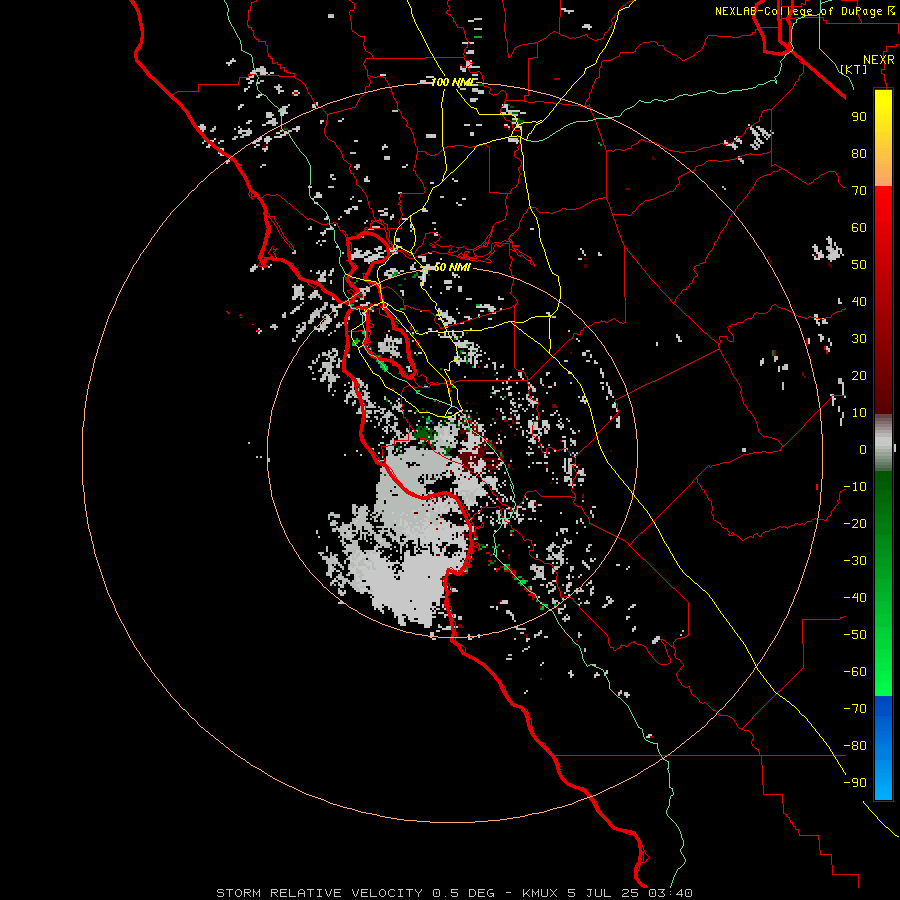The image size is (900, 900).
Task: Click the 'KMUX' radar site identifier
Action: 540,893
